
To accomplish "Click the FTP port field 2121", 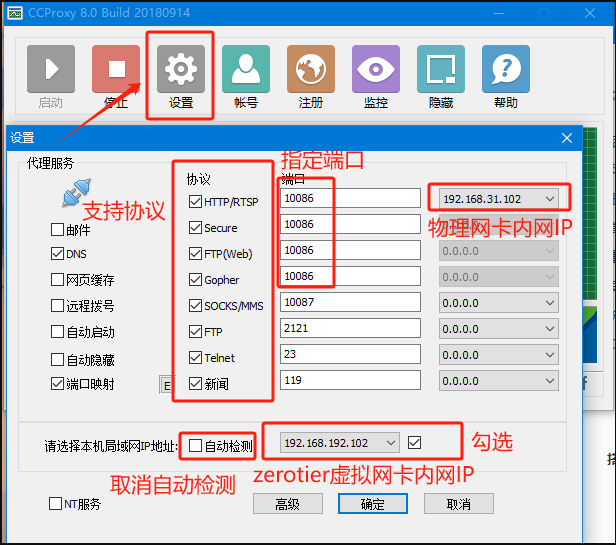I will (350, 328).
